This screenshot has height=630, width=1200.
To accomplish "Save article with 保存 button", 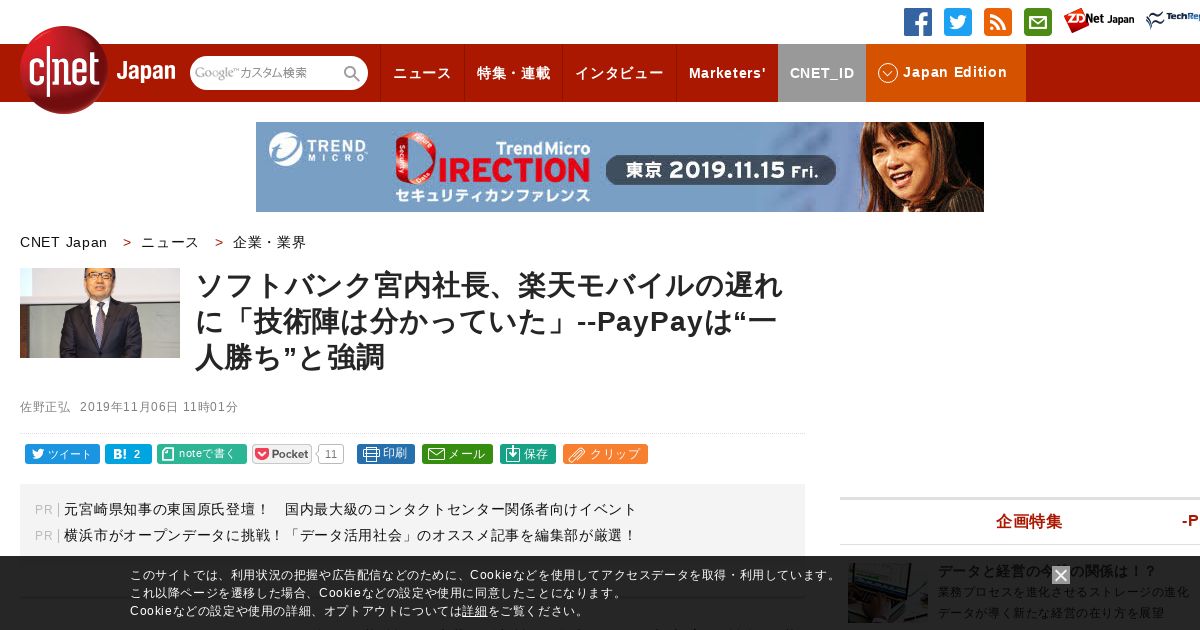I will [528, 454].
